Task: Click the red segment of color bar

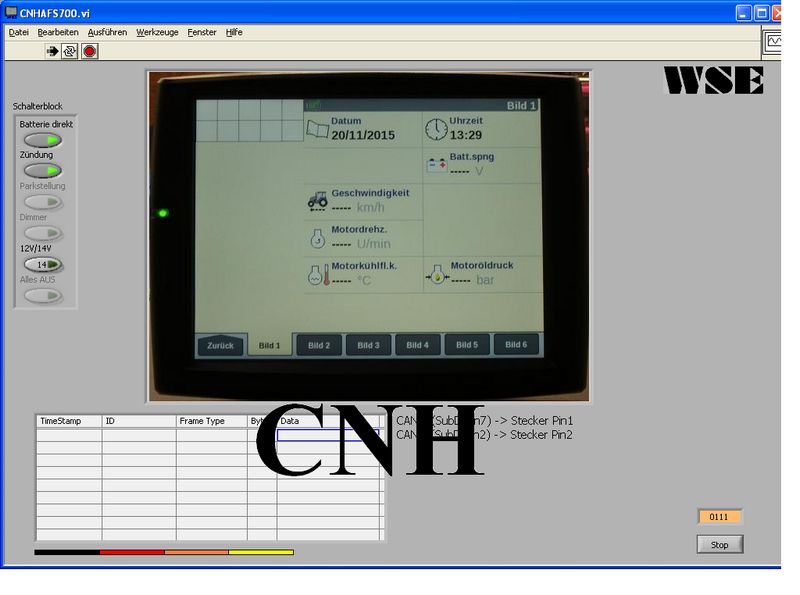Action: (132, 552)
